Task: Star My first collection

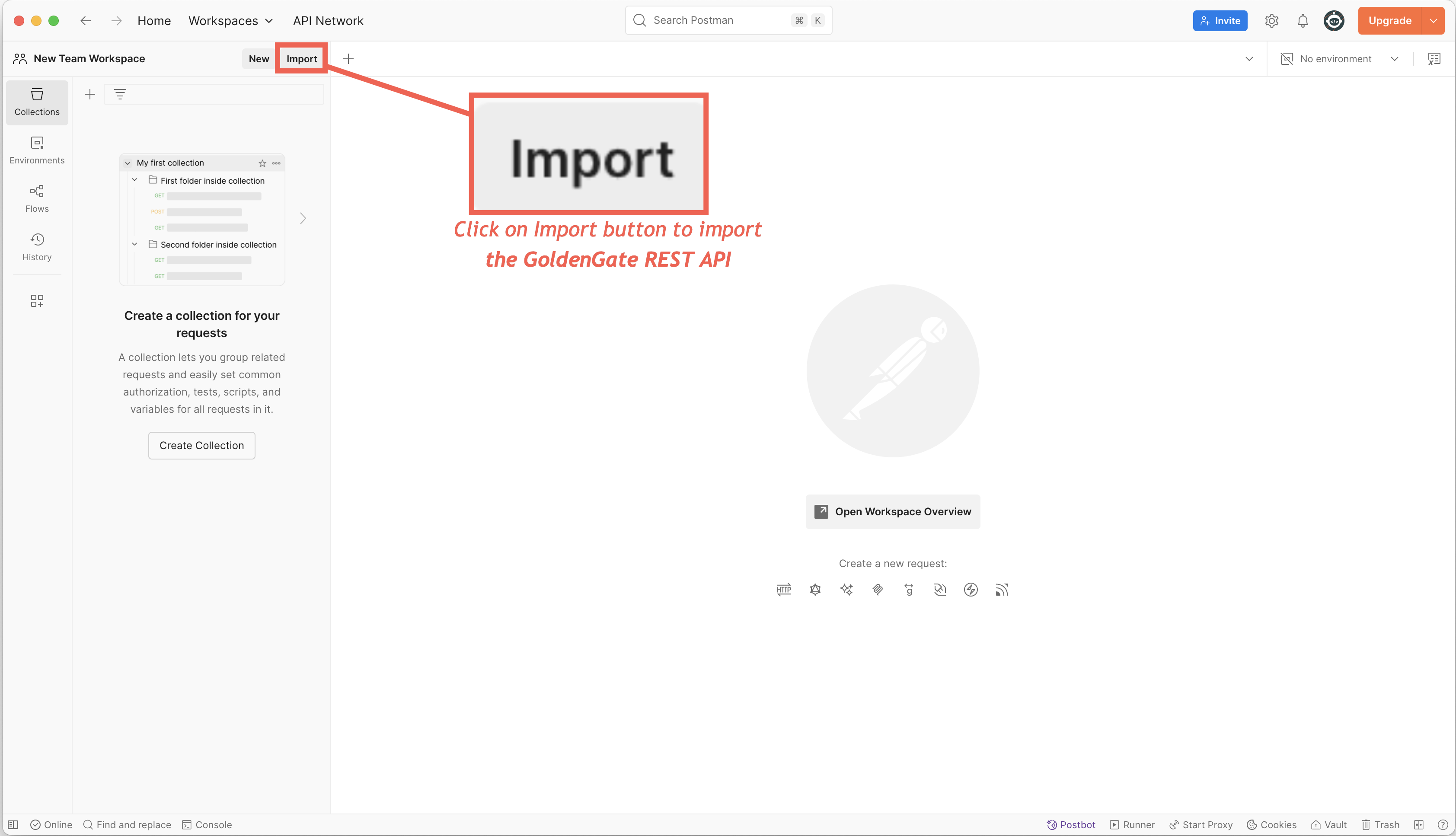Action: [262, 163]
